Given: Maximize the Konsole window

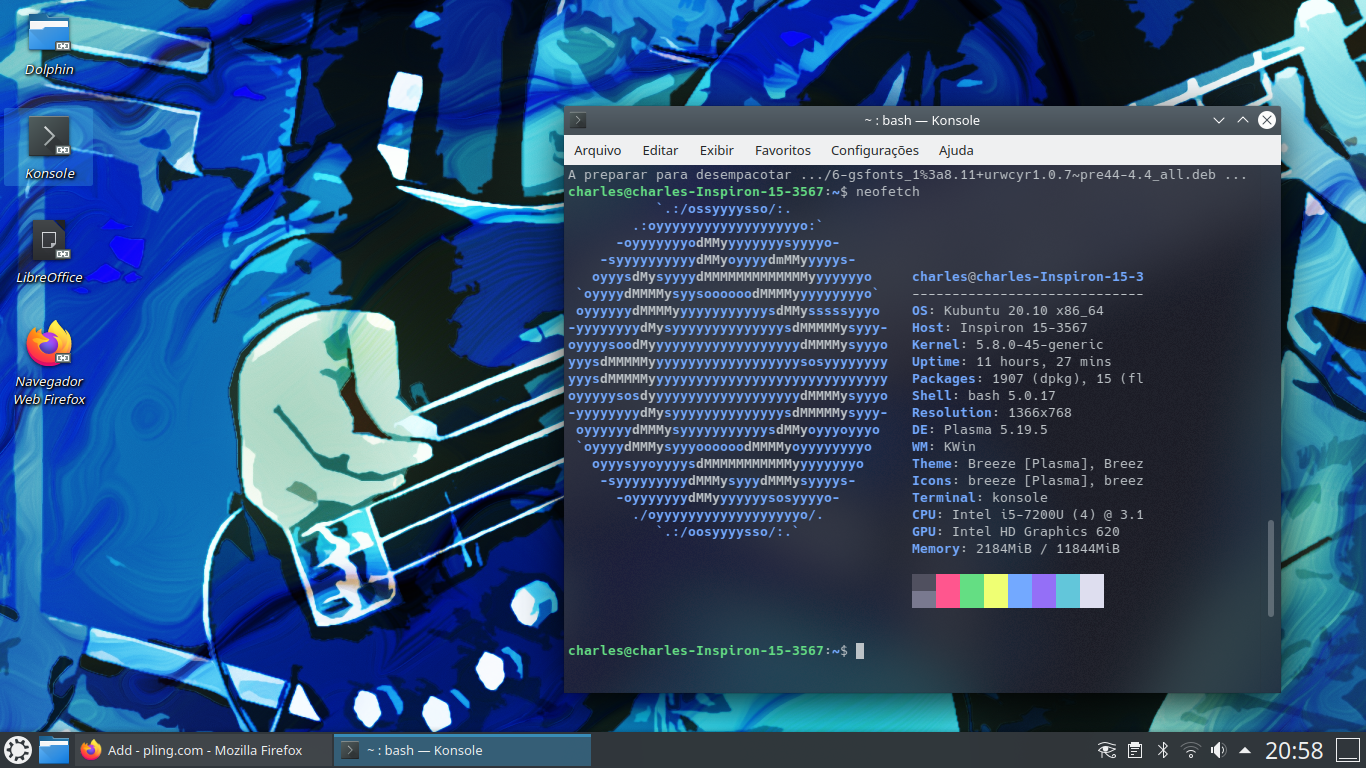Looking at the screenshot, I should coord(1243,120).
